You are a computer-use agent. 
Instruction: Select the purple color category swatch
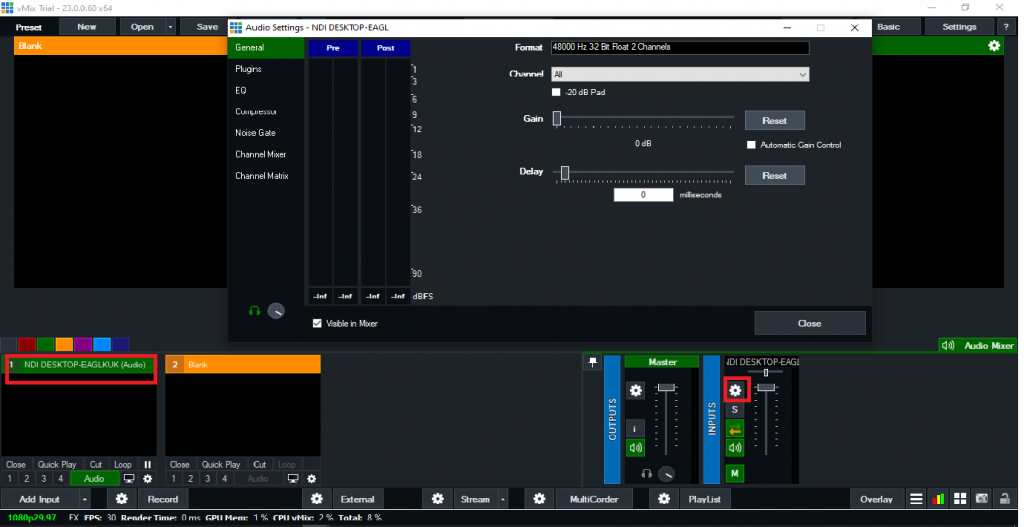pos(83,344)
